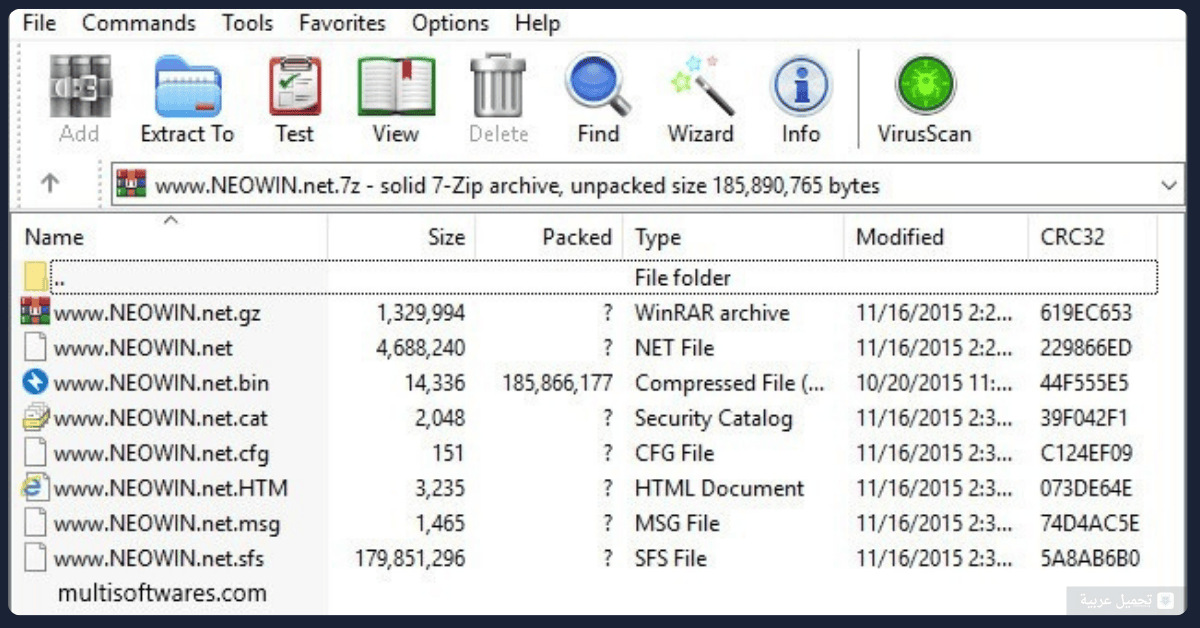Go up one folder with arrow icon

[50, 184]
